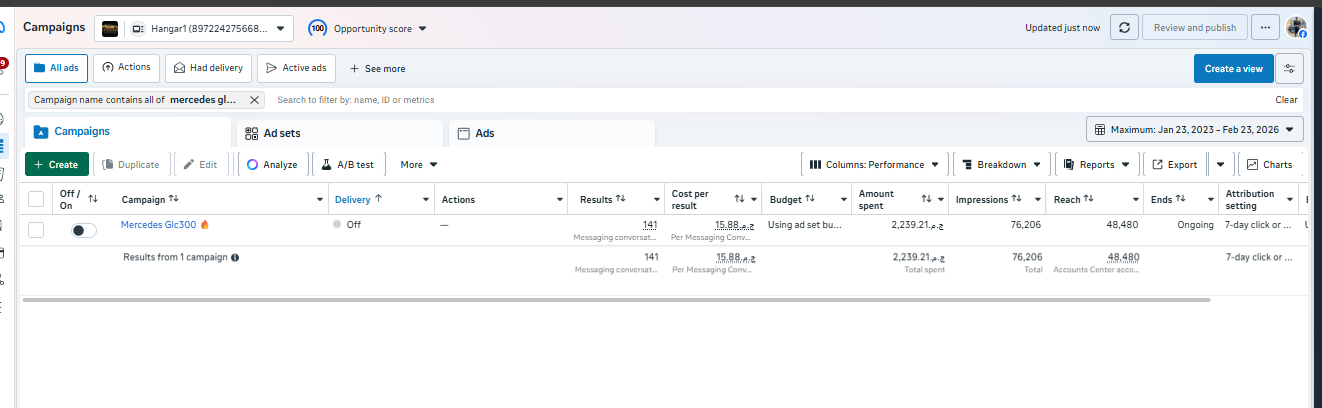
Task: Sort by Ends arrows icon
Action: click(1180, 199)
